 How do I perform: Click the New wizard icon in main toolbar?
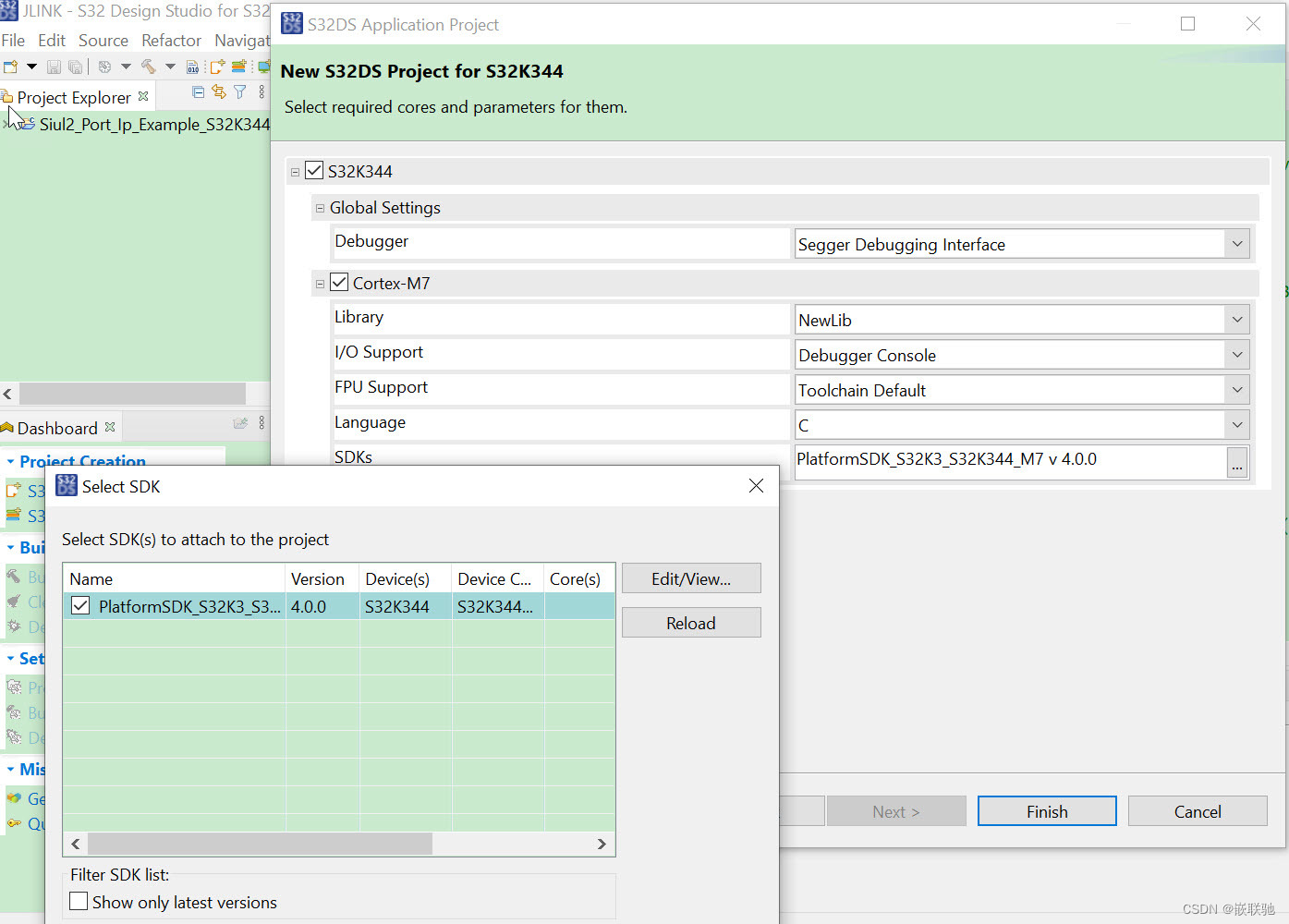point(11,67)
